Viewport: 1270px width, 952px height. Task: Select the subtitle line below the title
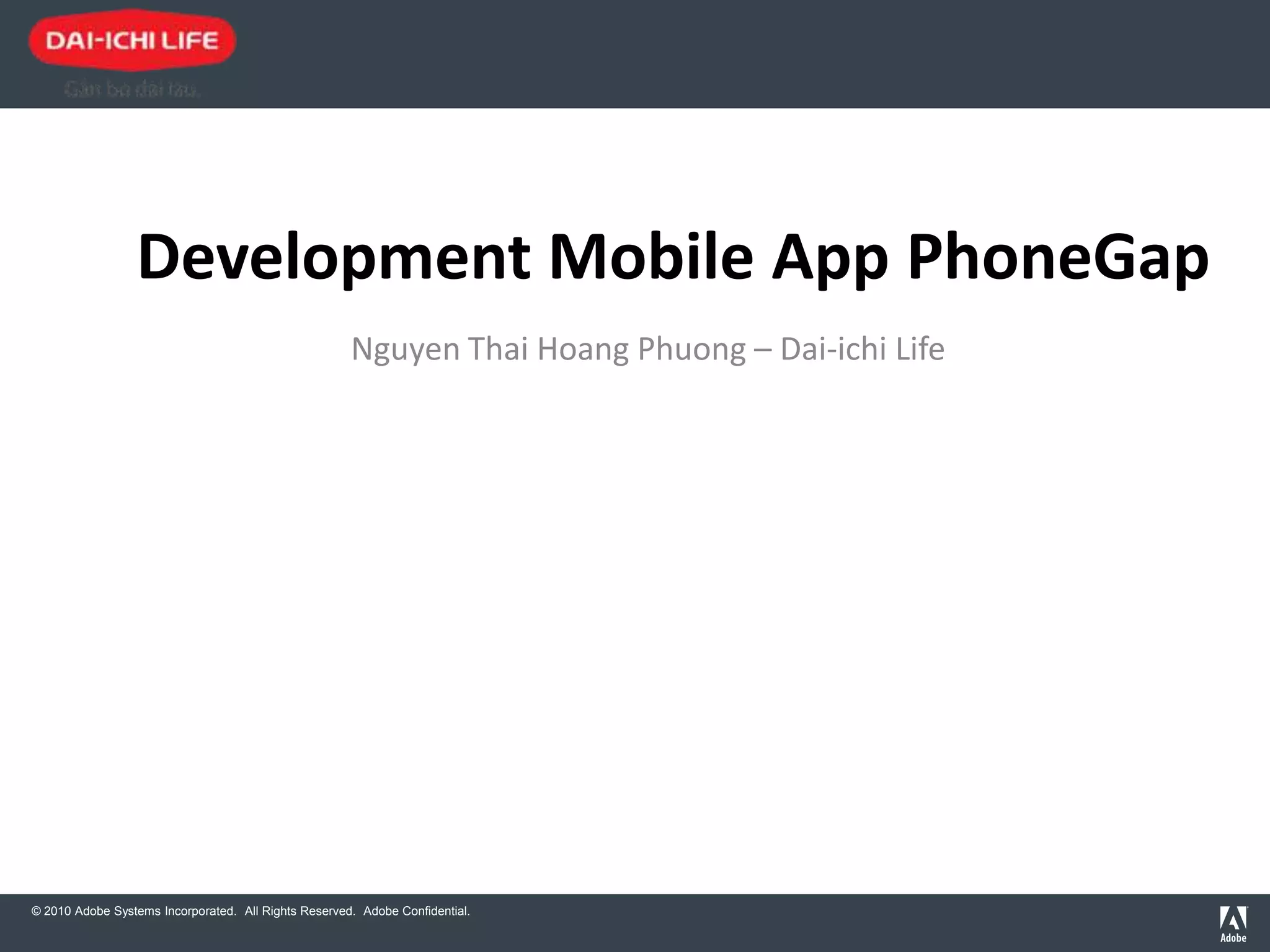click(x=647, y=349)
